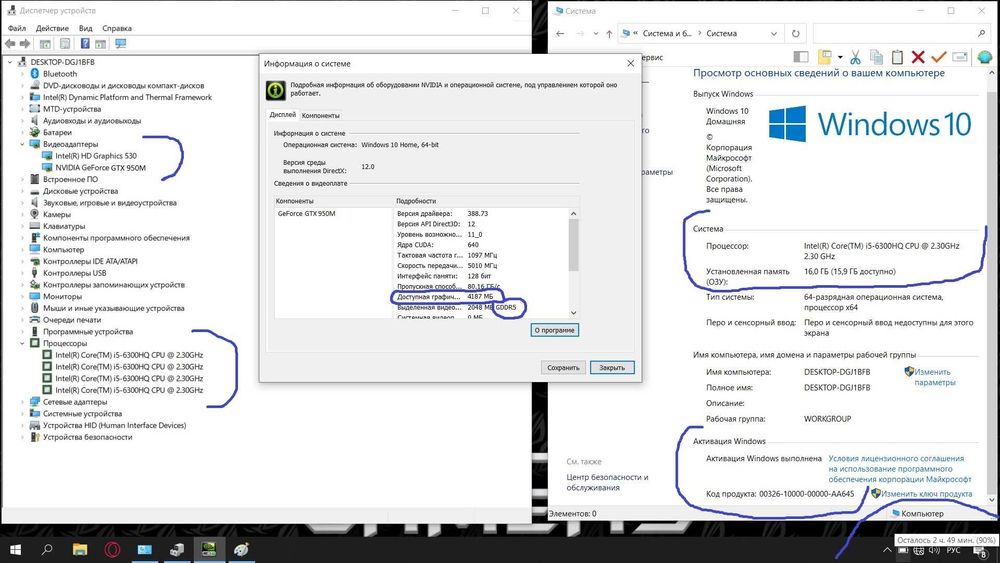This screenshot has width=1000, height=563.
Task: Open the blue Help toolbar icon
Action: tap(85, 43)
